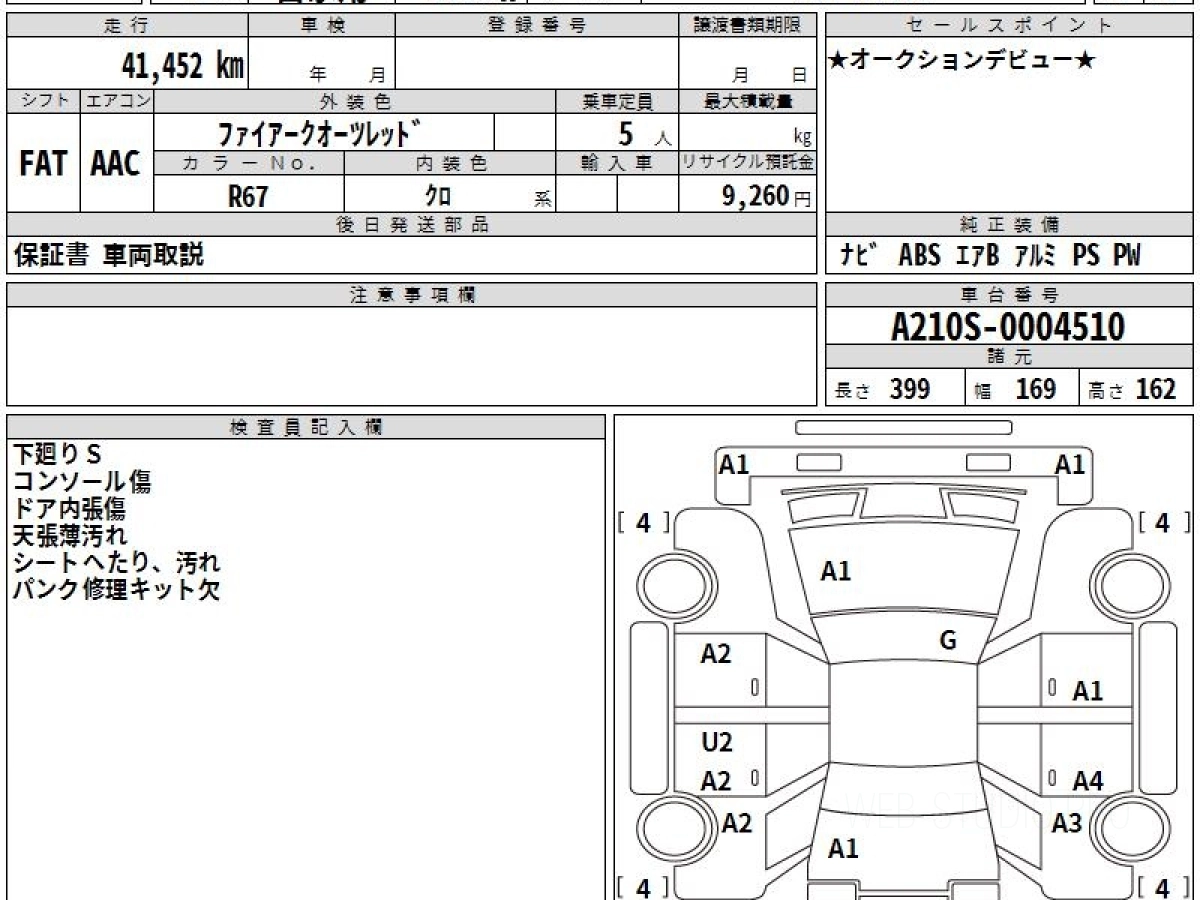The height and width of the screenshot is (900, 1200).
Task: Click the FAT shift type value
Action: coord(43,163)
